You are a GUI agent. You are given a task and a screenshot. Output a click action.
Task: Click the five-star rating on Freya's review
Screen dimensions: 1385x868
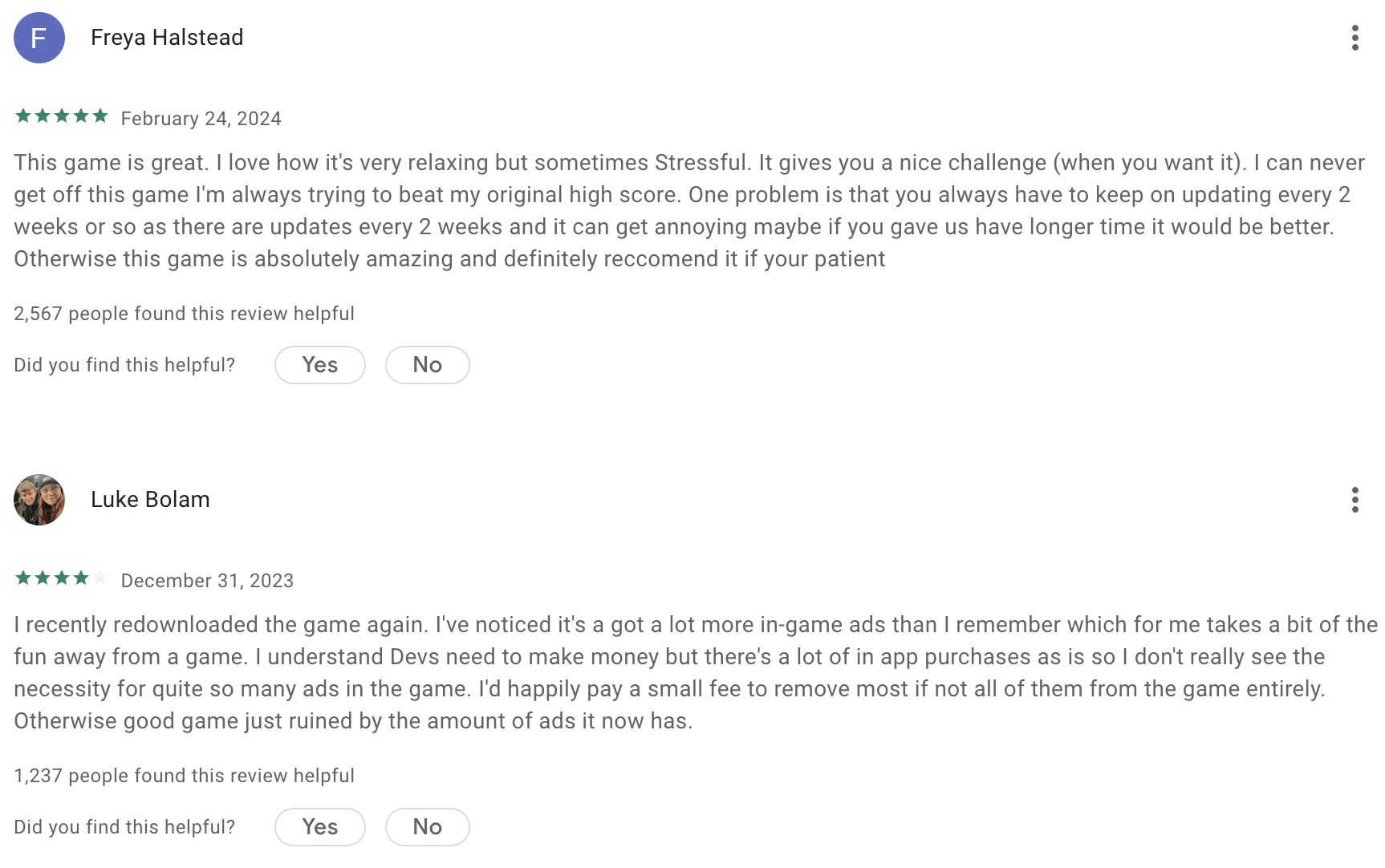62,116
